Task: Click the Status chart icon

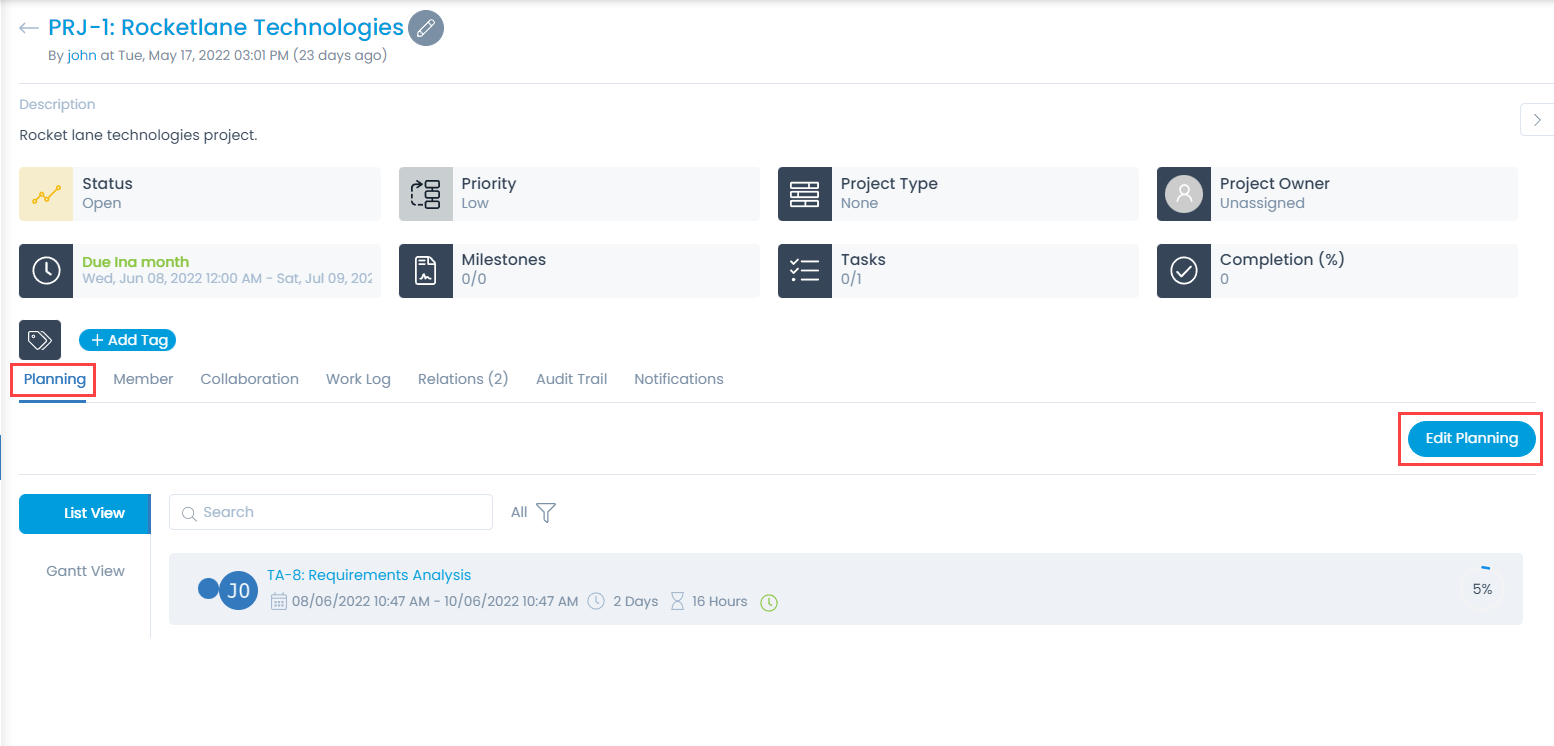Action: 46,194
